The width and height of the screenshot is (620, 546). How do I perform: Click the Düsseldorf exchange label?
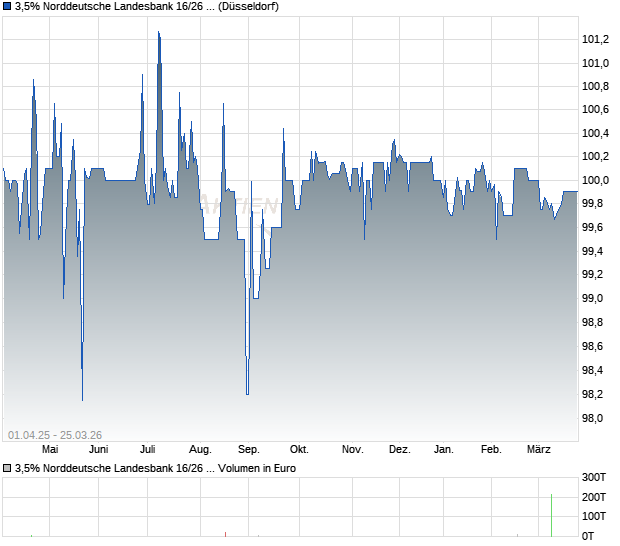click(x=248, y=7)
